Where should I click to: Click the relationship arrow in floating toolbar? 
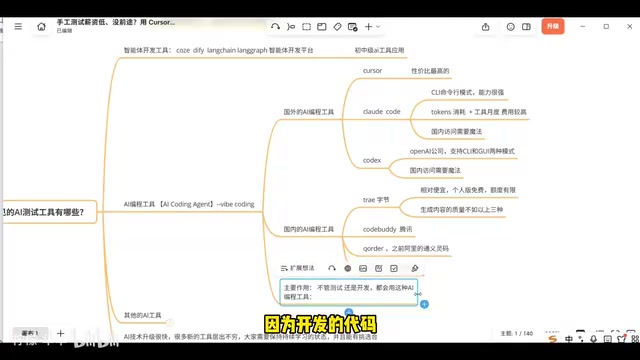point(332,268)
